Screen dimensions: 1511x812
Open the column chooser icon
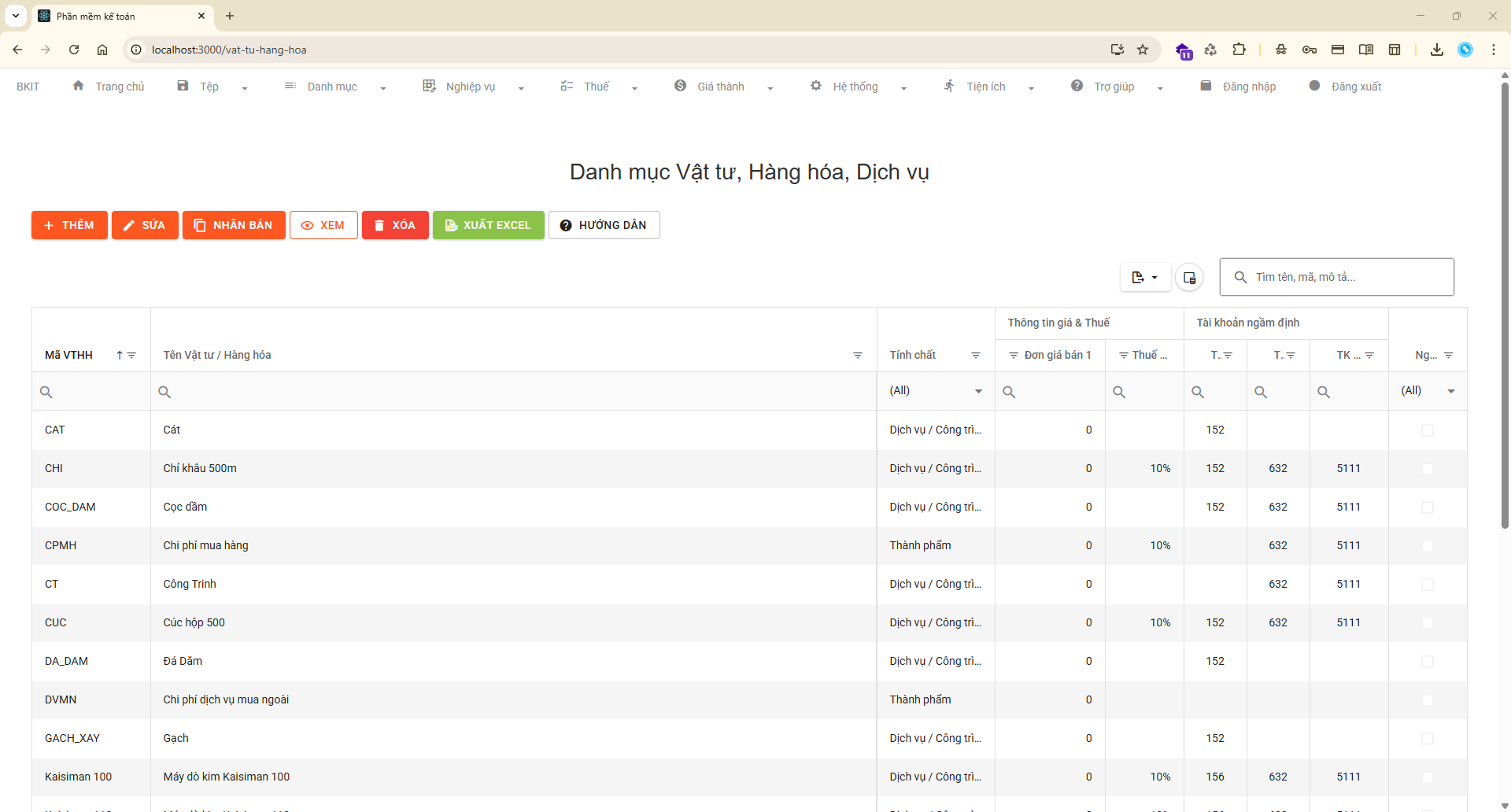[1189, 277]
